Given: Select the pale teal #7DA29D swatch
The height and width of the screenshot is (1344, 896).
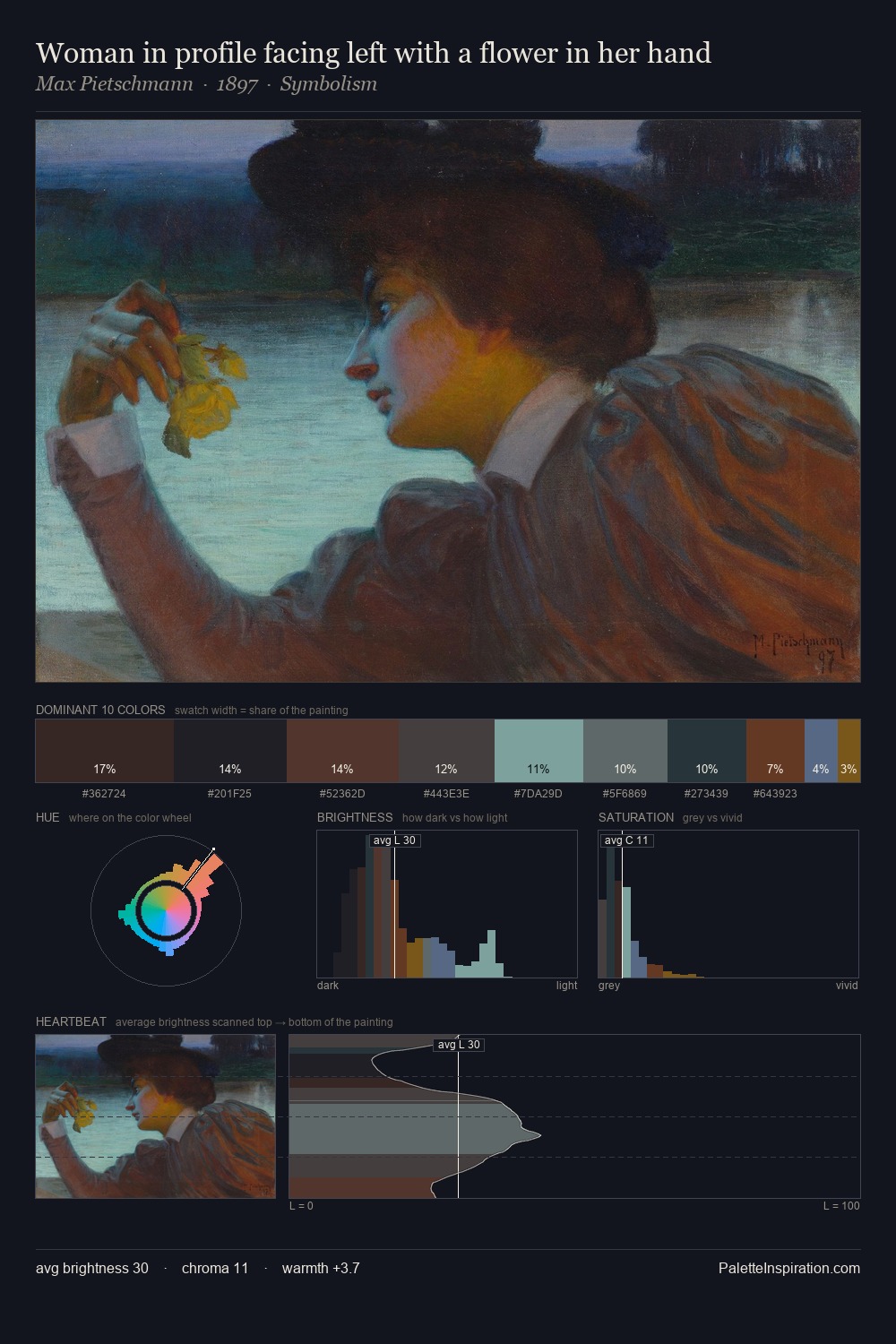Looking at the screenshot, I should pyautogui.click(x=538, y=751).
